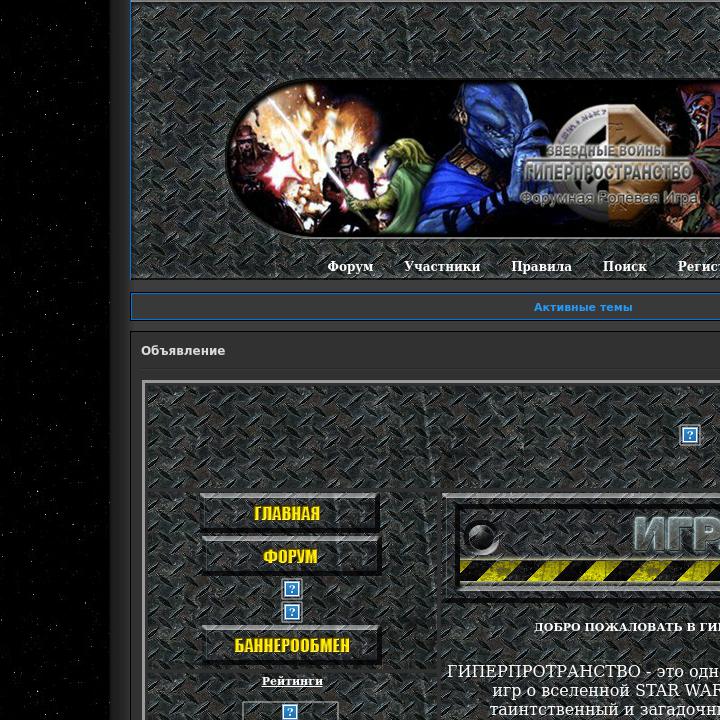Viewport: 720px width, 720px height.
Task: Open the Форум navigation link
Action: pyautogui.click(x=350, y=266)
